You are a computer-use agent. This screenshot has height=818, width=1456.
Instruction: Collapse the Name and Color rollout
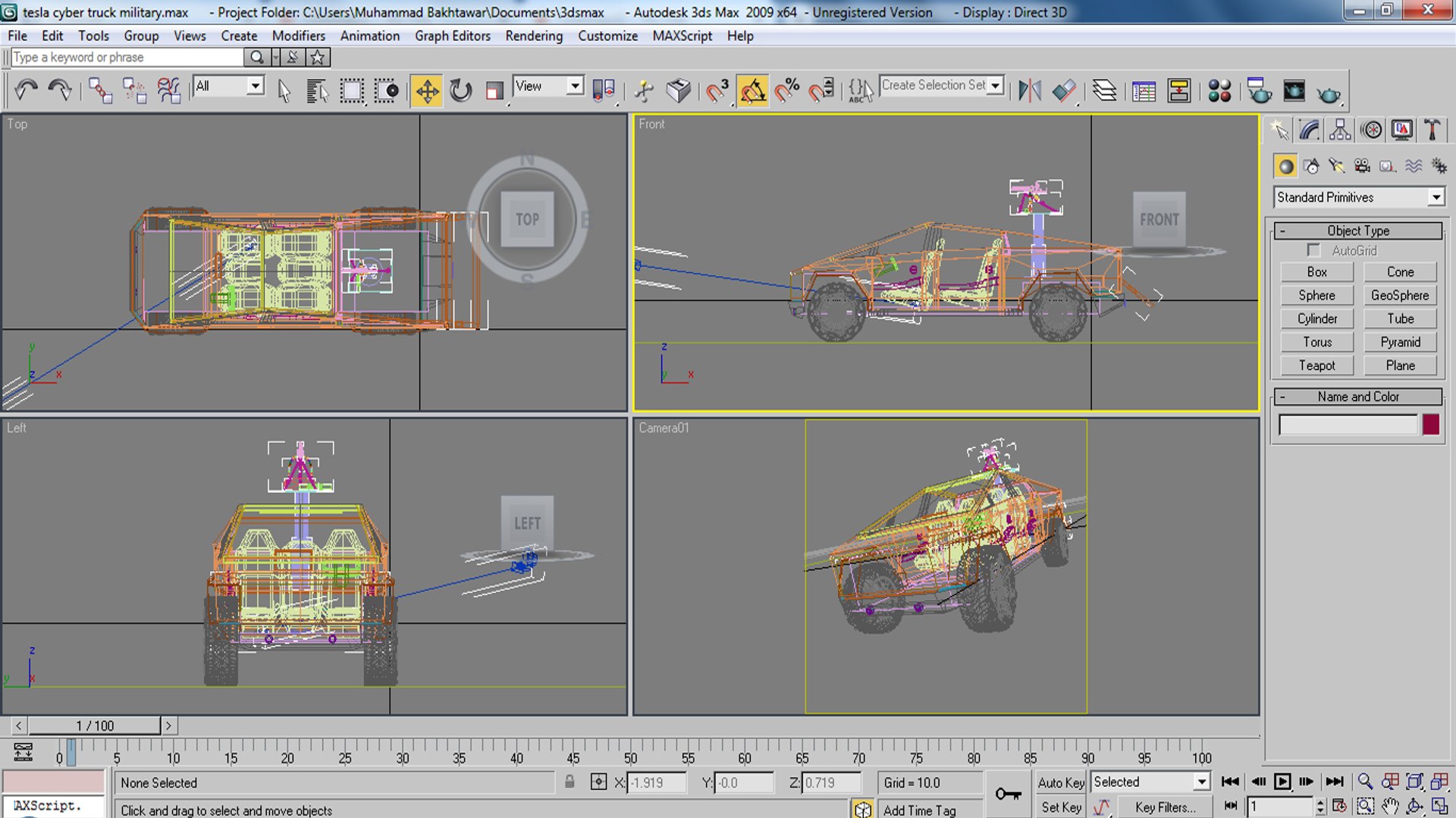pos(1357,396)
